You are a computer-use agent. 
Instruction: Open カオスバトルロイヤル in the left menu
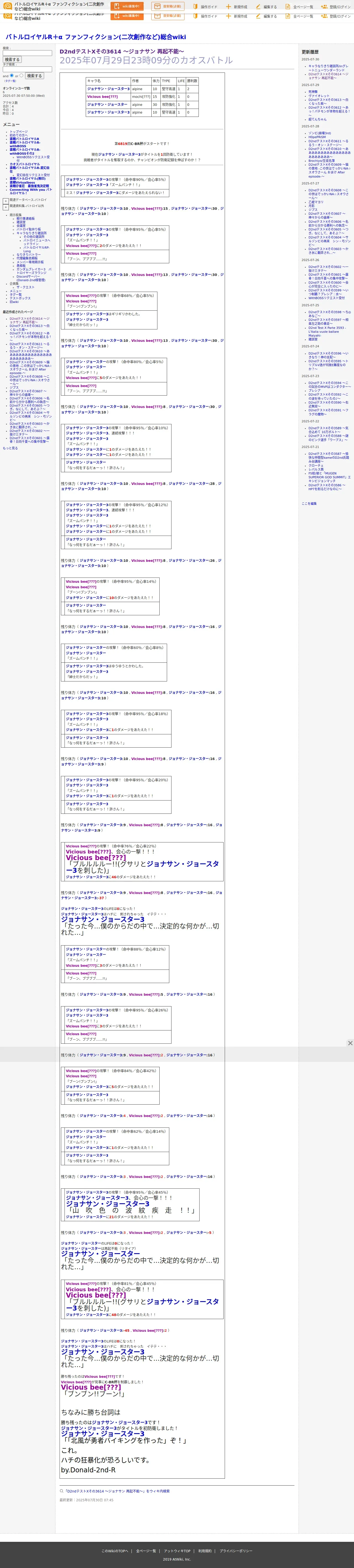click(x=24, y=164)
